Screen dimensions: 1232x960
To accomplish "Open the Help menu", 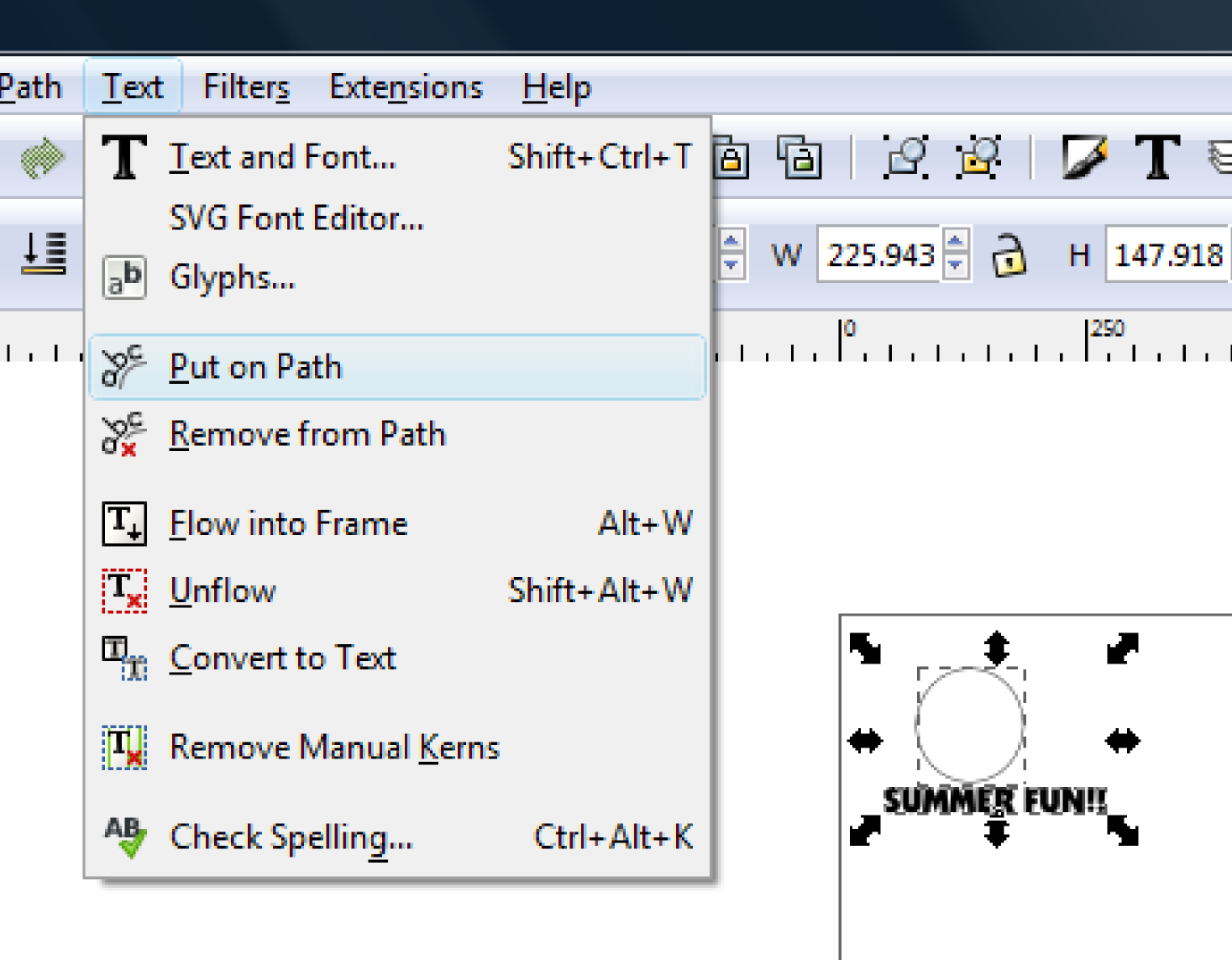I will coord(556,87).
